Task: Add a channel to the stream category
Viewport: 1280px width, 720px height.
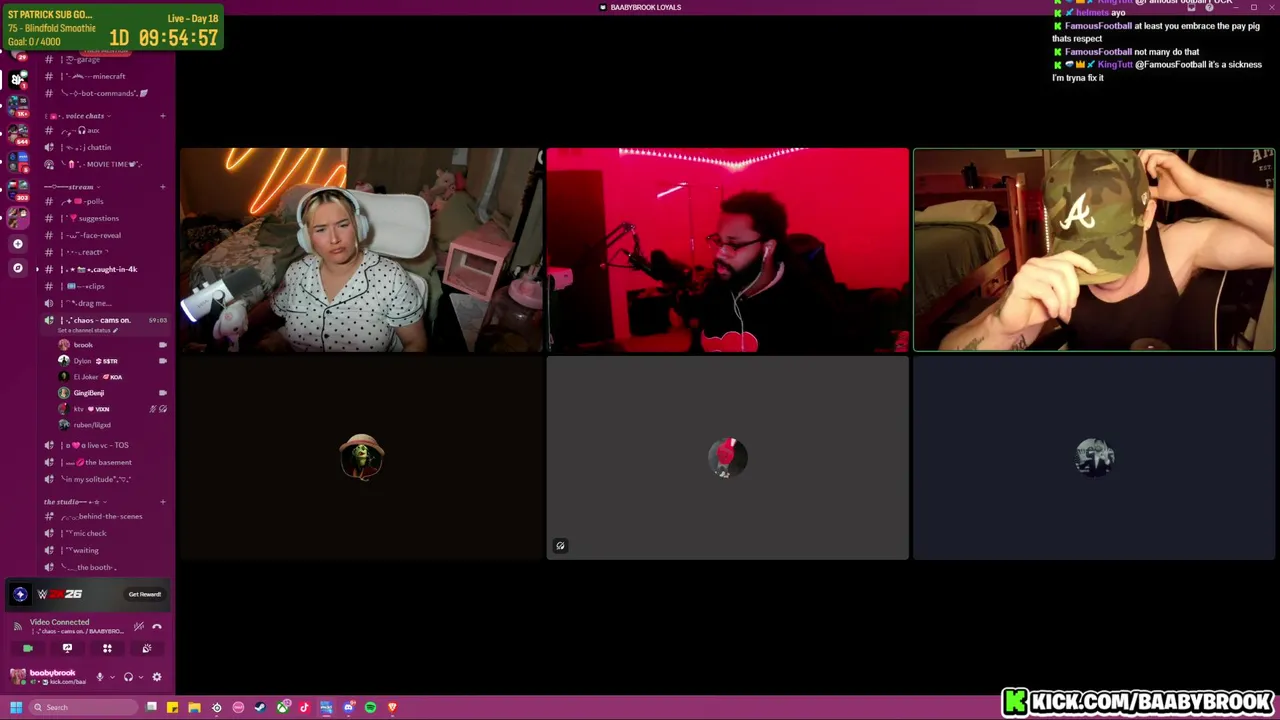Action: 163,187
